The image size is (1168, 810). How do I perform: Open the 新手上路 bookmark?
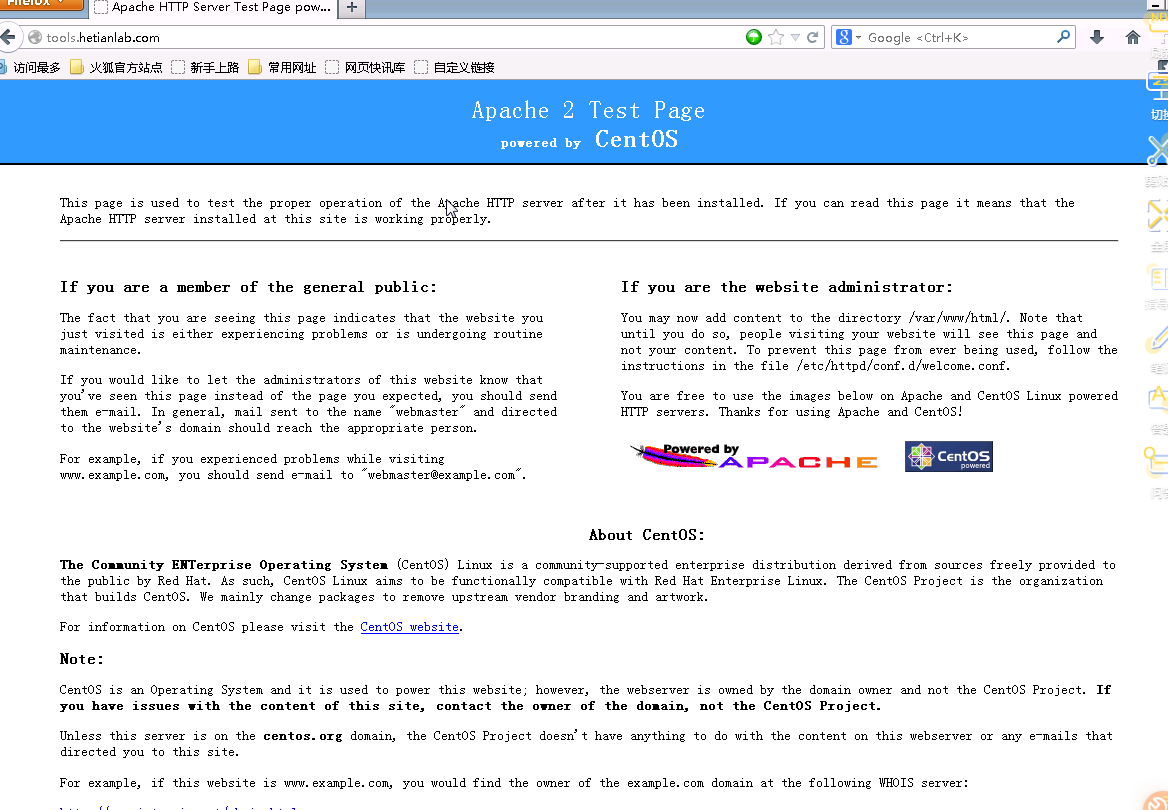206,68
